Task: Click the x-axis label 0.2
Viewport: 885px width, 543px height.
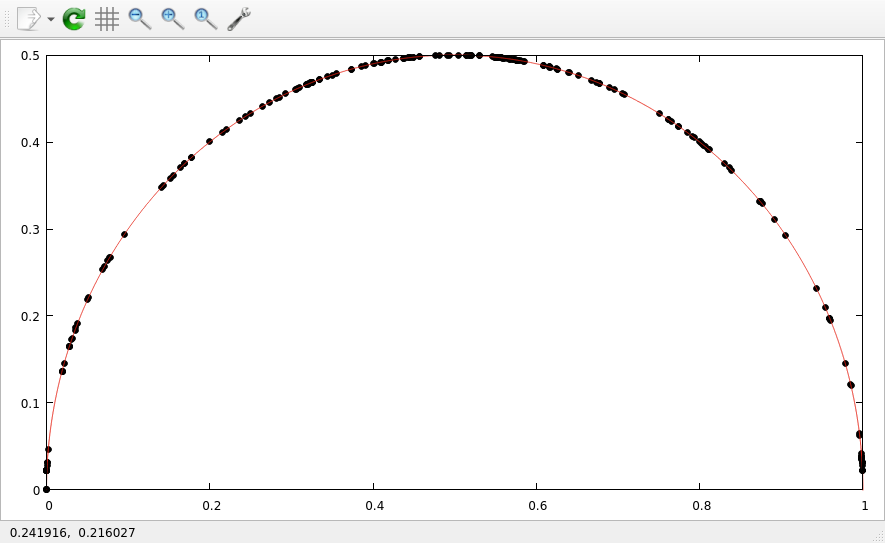Action: tap(212, 506)
